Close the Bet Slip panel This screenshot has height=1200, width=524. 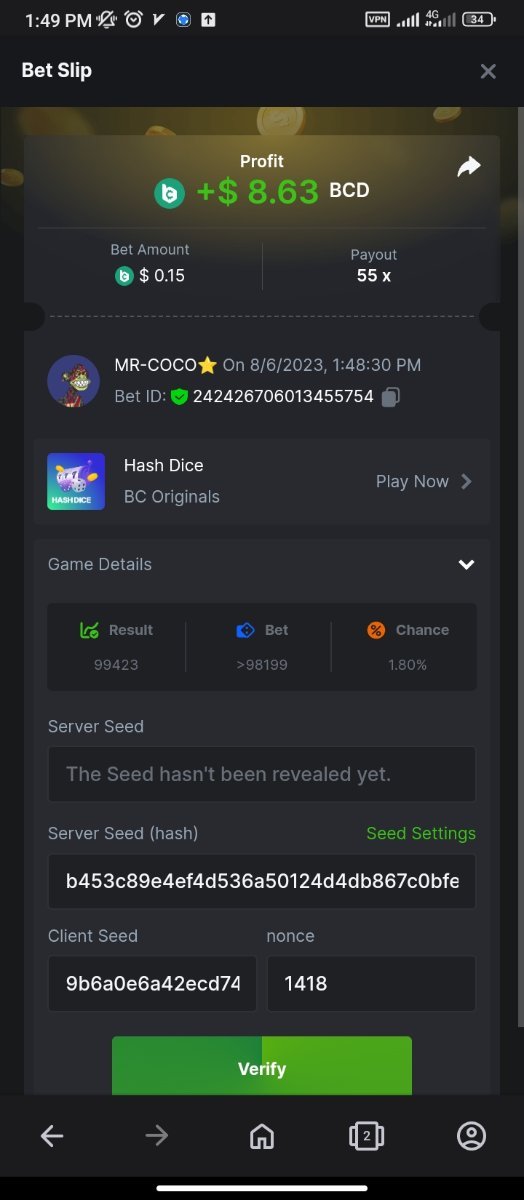tap(488, 71)
